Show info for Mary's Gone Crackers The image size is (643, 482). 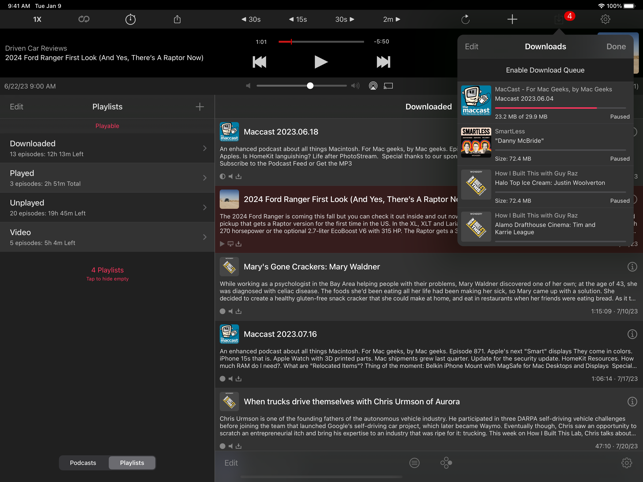tap(632, 267)
